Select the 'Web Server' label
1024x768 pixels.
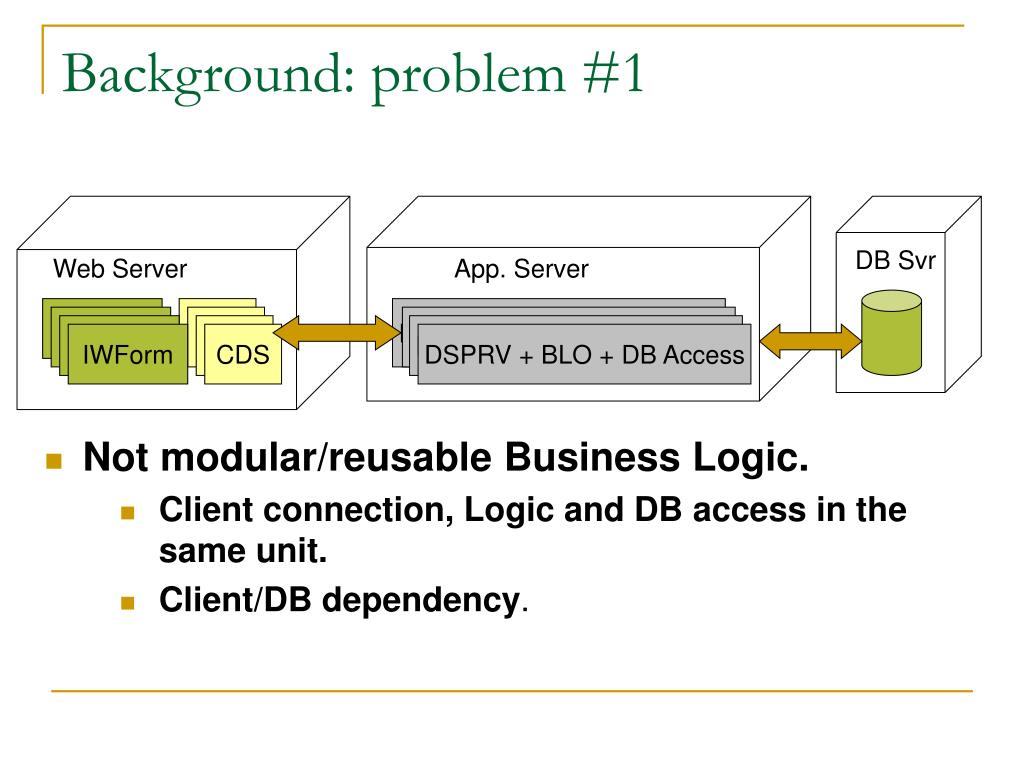pyautogui.click(x=120, y=269)
